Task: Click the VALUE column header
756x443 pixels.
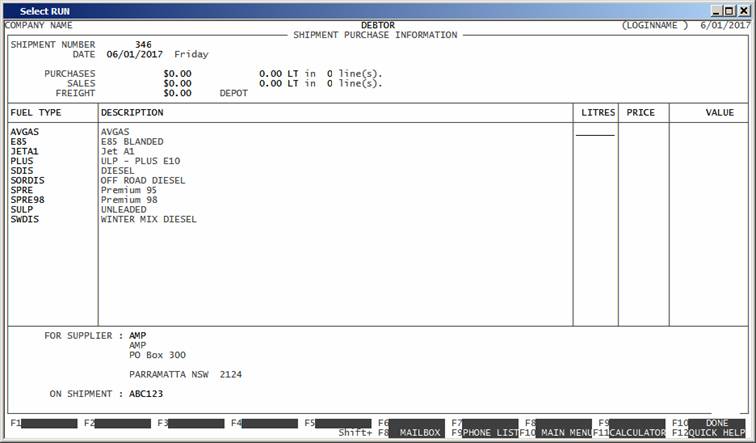Action: (719, 113)
